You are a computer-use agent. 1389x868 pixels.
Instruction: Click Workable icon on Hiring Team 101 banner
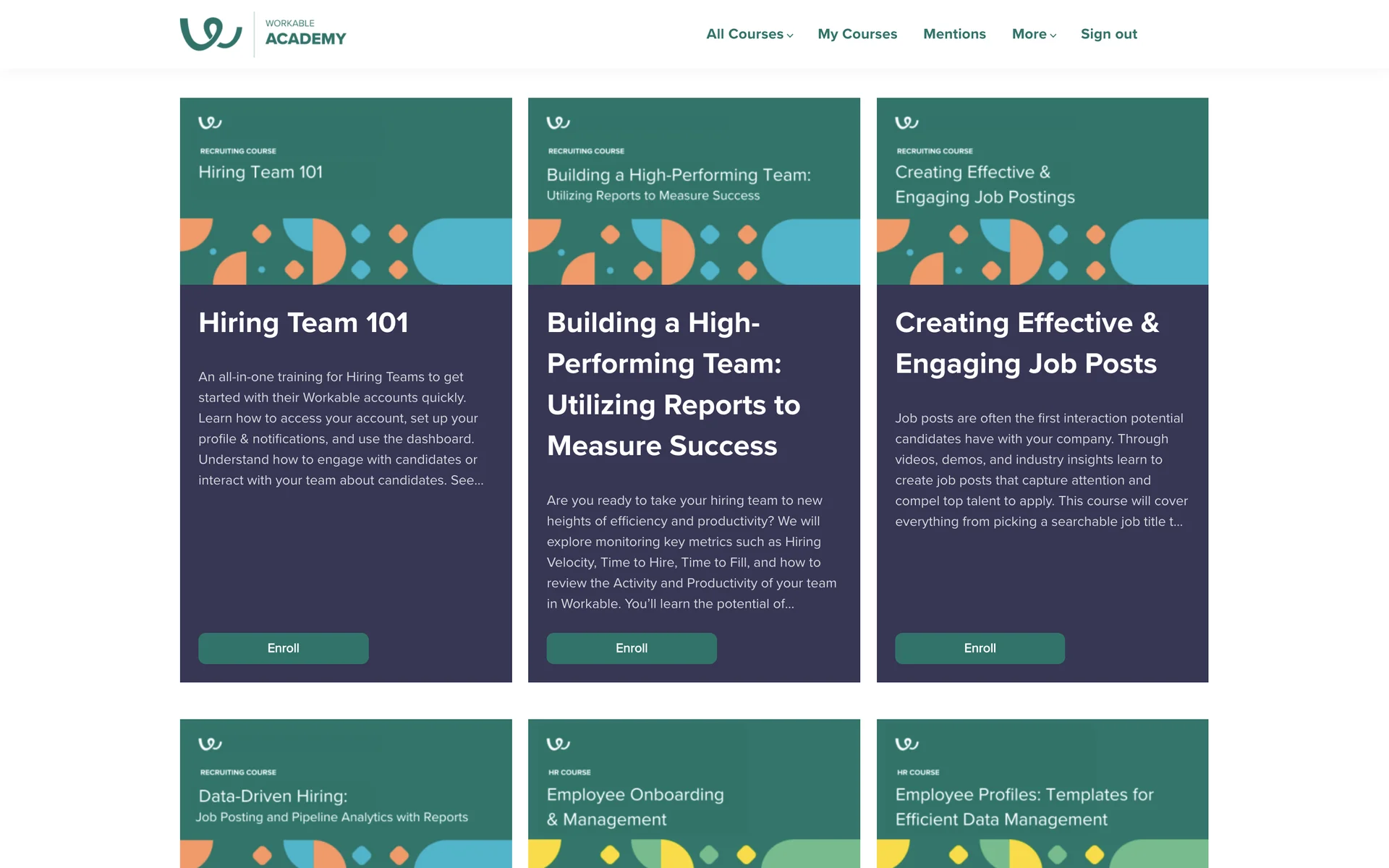[210, 122]
